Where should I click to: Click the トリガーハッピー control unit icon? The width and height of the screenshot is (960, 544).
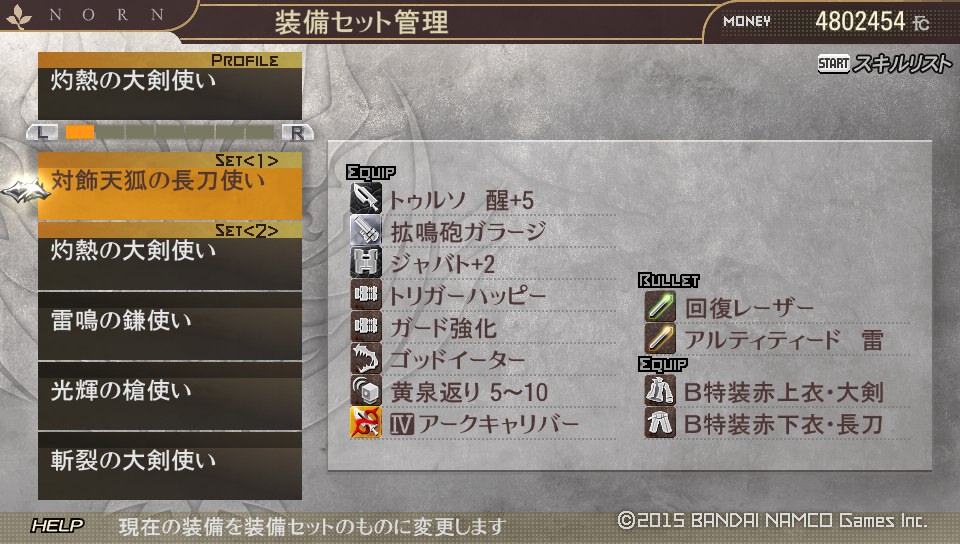click(x=366, y=294)
